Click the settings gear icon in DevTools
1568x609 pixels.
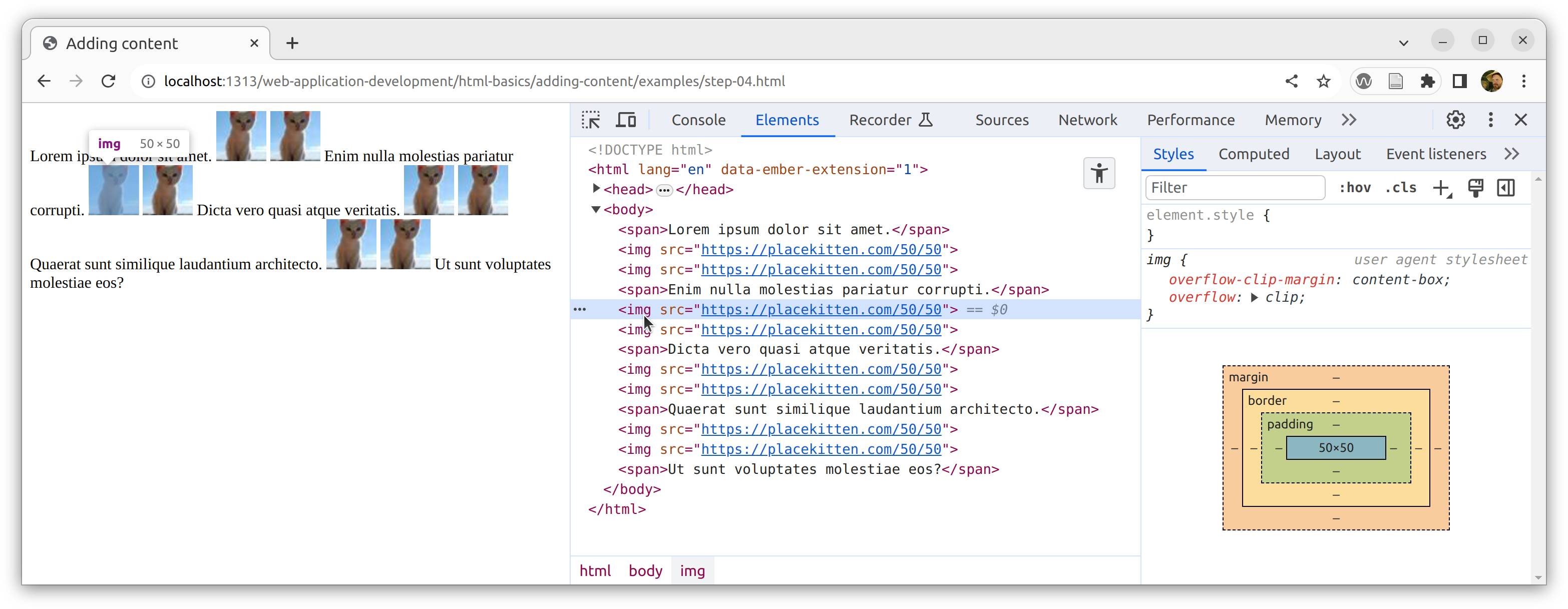click(x=1455, y=120)
